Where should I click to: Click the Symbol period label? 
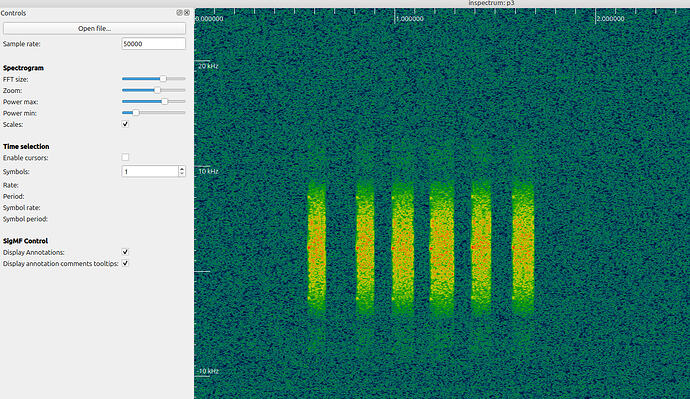click(25, 219)
